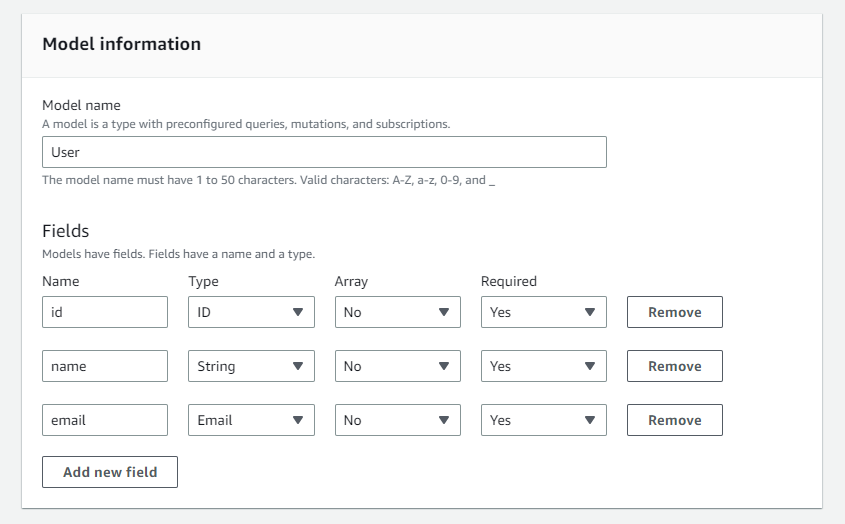The height and width of the screenshot is (524, 845).
Task: Edit the email field name input
Action: coord(105,420)
